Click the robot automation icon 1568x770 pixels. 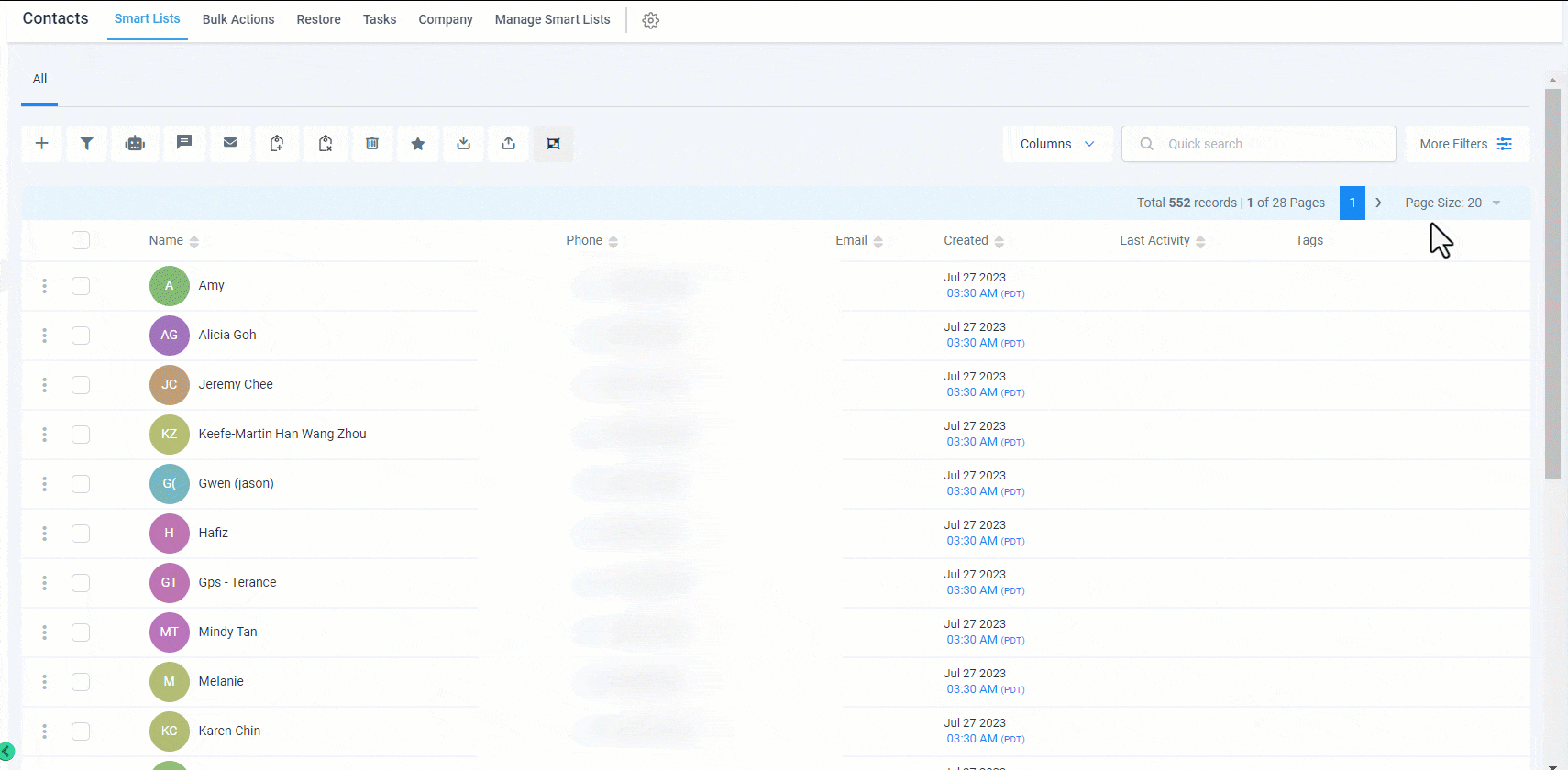pyautogui.click(x=135, y=144)
